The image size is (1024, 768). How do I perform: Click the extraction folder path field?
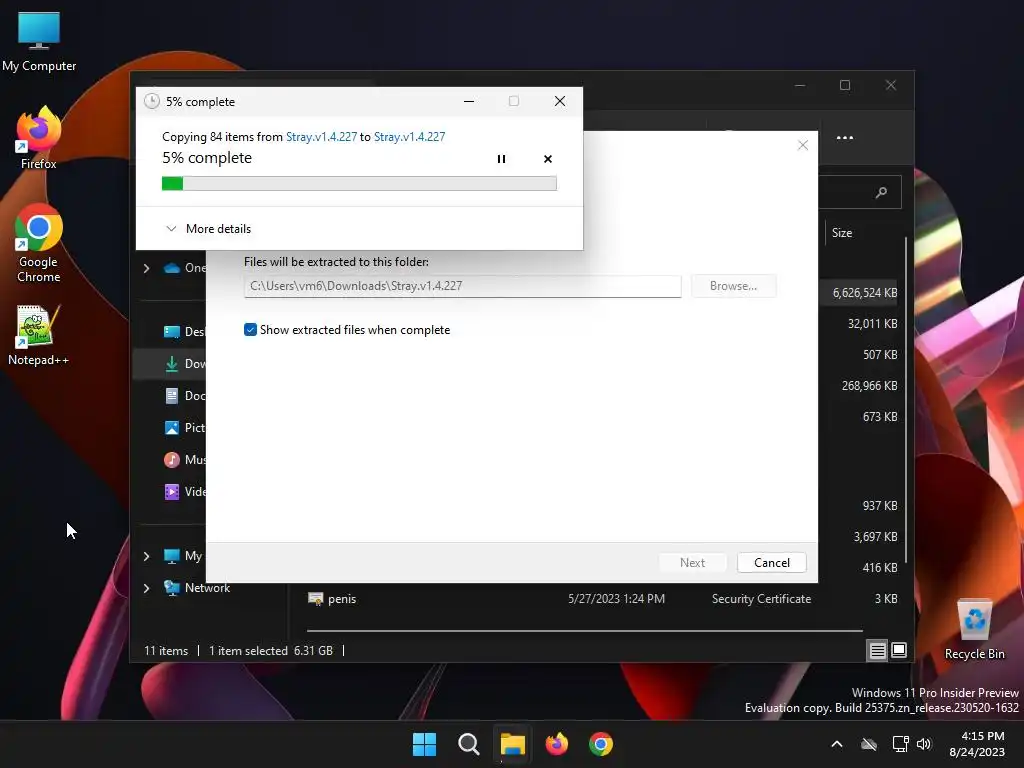pyautogui.click(x=462, y=286)
